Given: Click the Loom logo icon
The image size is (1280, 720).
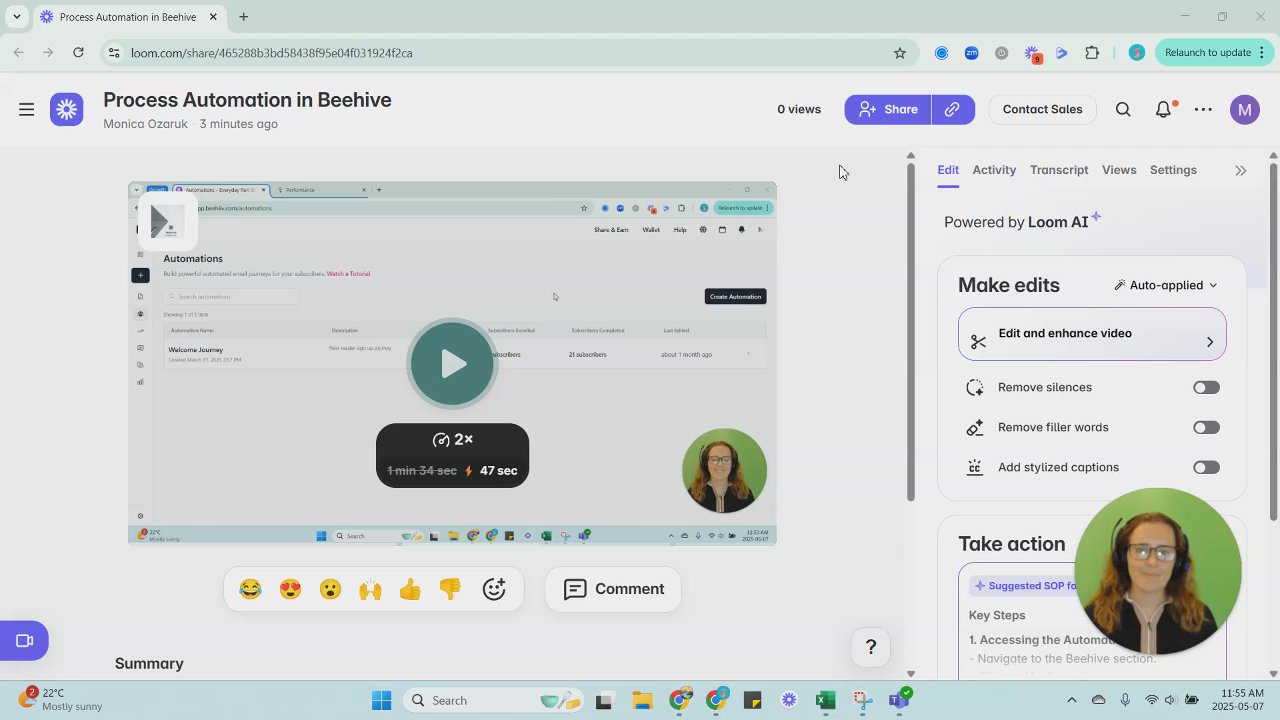Looking at the screenshot, I should pyautogui.click(x=67, y=109).
